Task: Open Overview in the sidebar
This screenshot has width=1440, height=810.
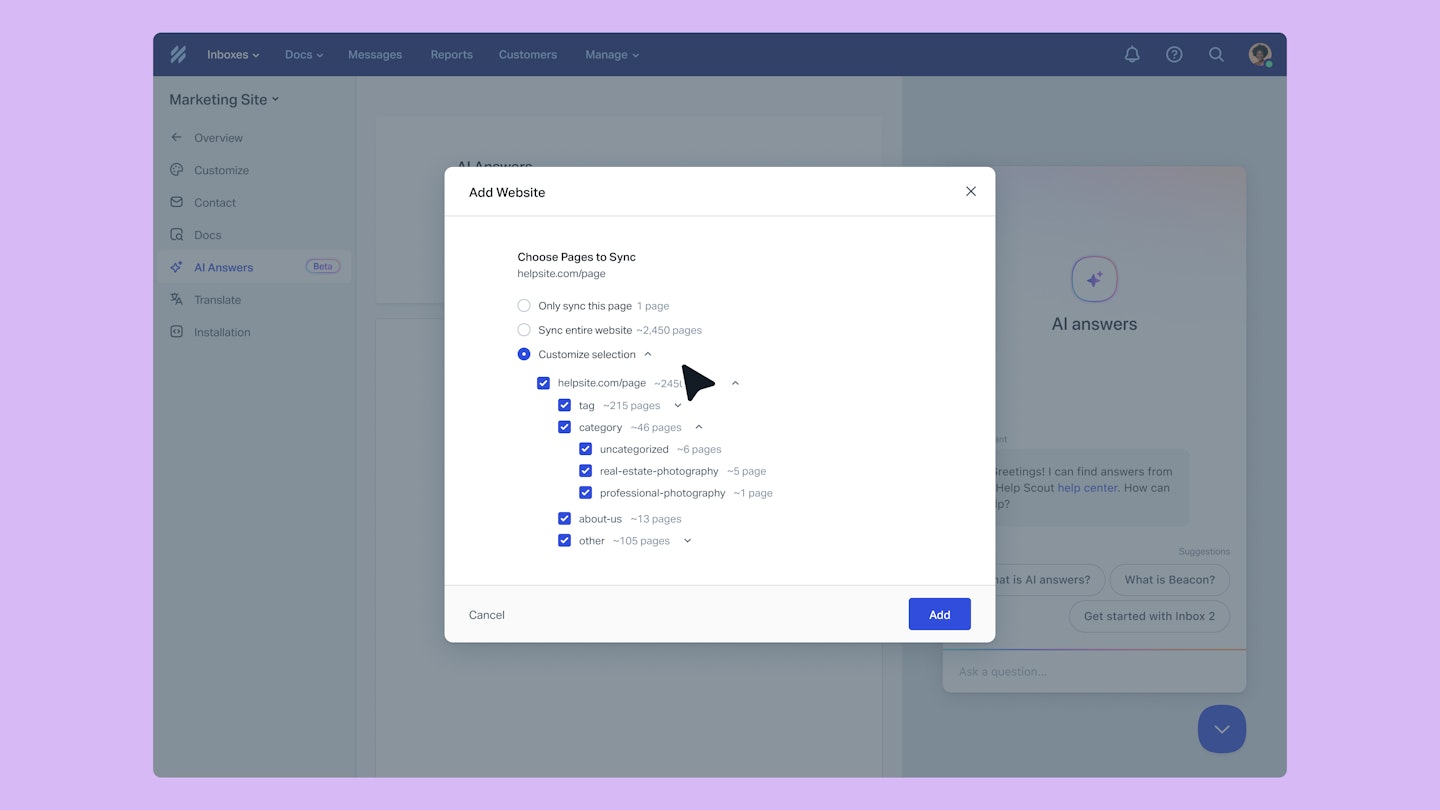Action: [218, 138]
